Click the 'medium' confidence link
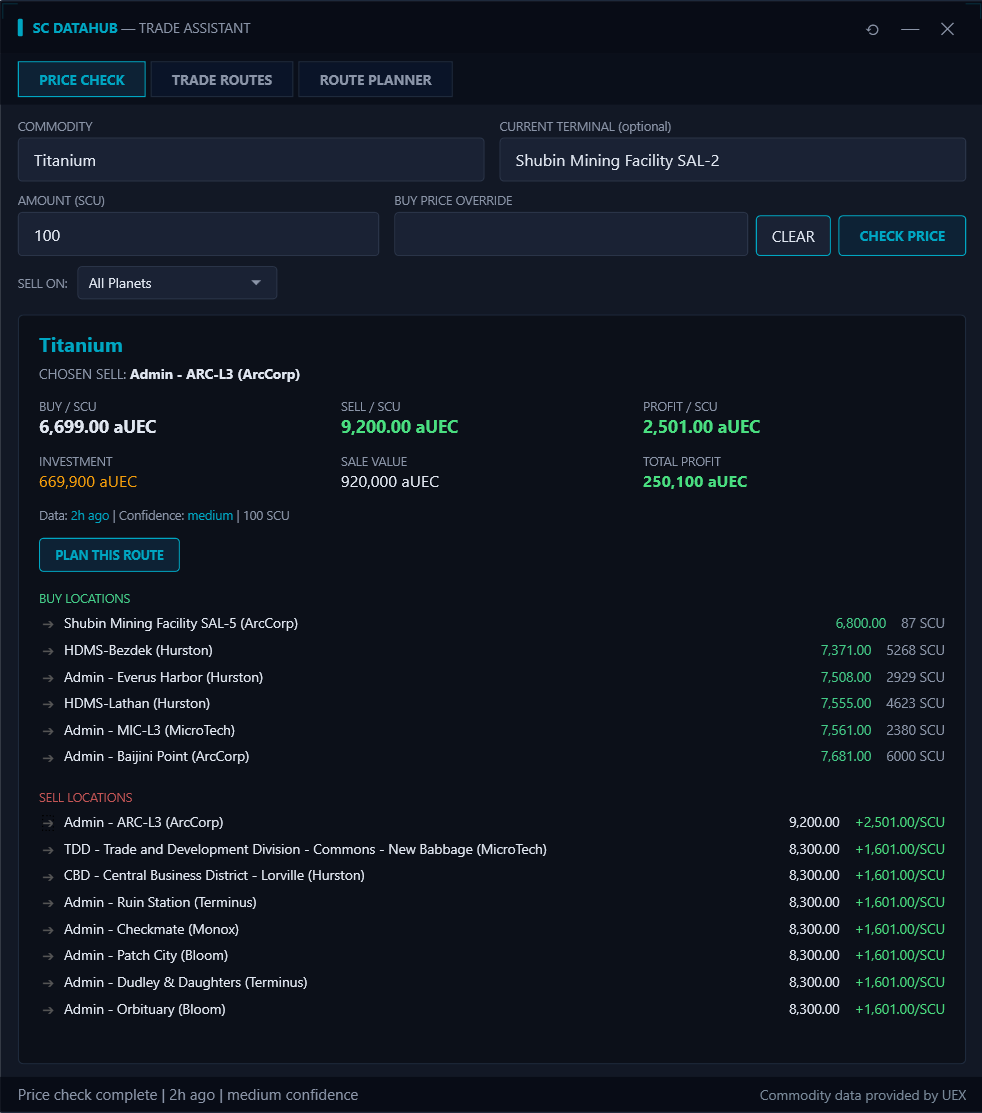 tap(210, 515)
